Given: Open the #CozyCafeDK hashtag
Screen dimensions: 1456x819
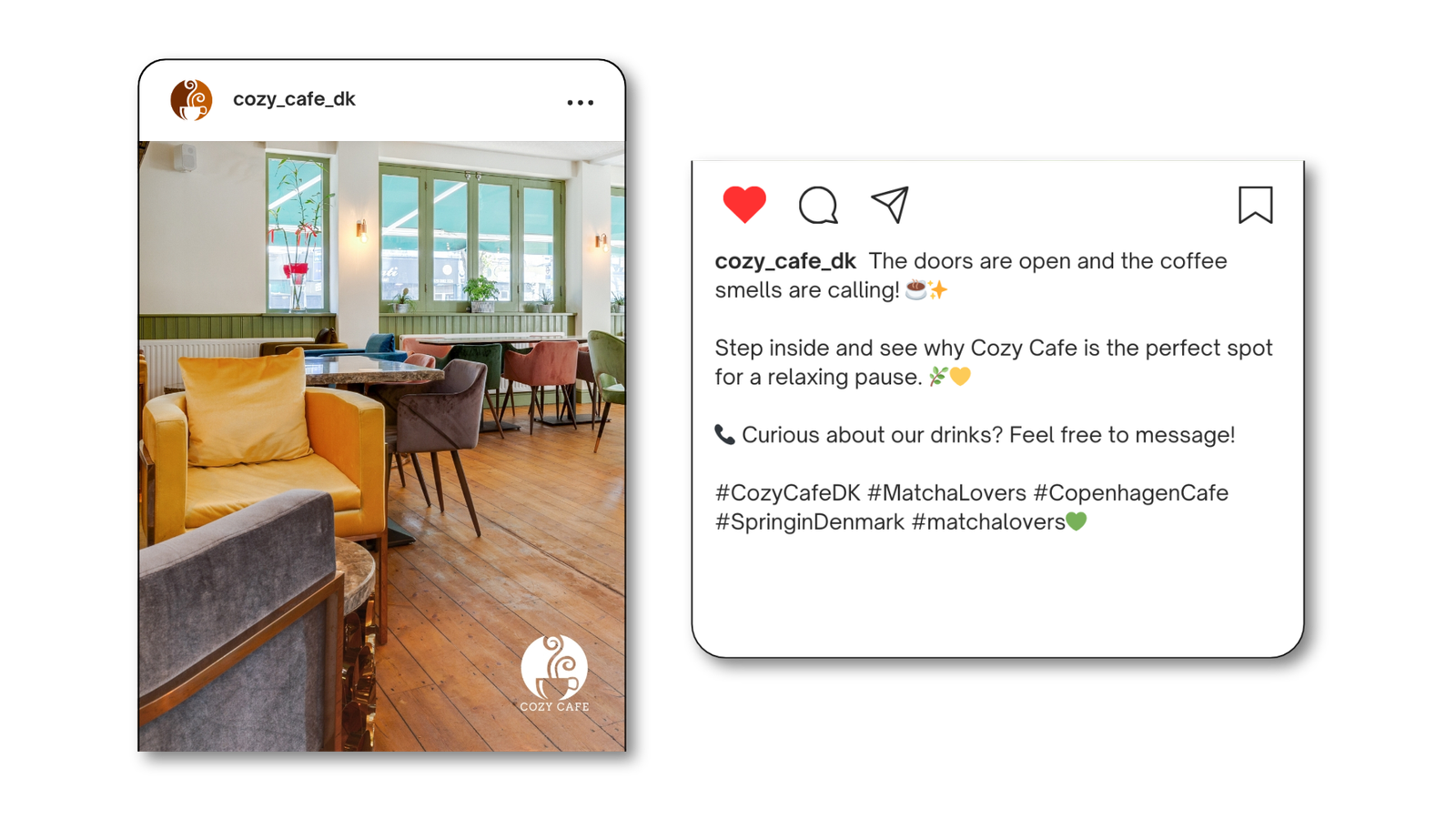Looking at the screenshot, I should click(x=788, y=492).
